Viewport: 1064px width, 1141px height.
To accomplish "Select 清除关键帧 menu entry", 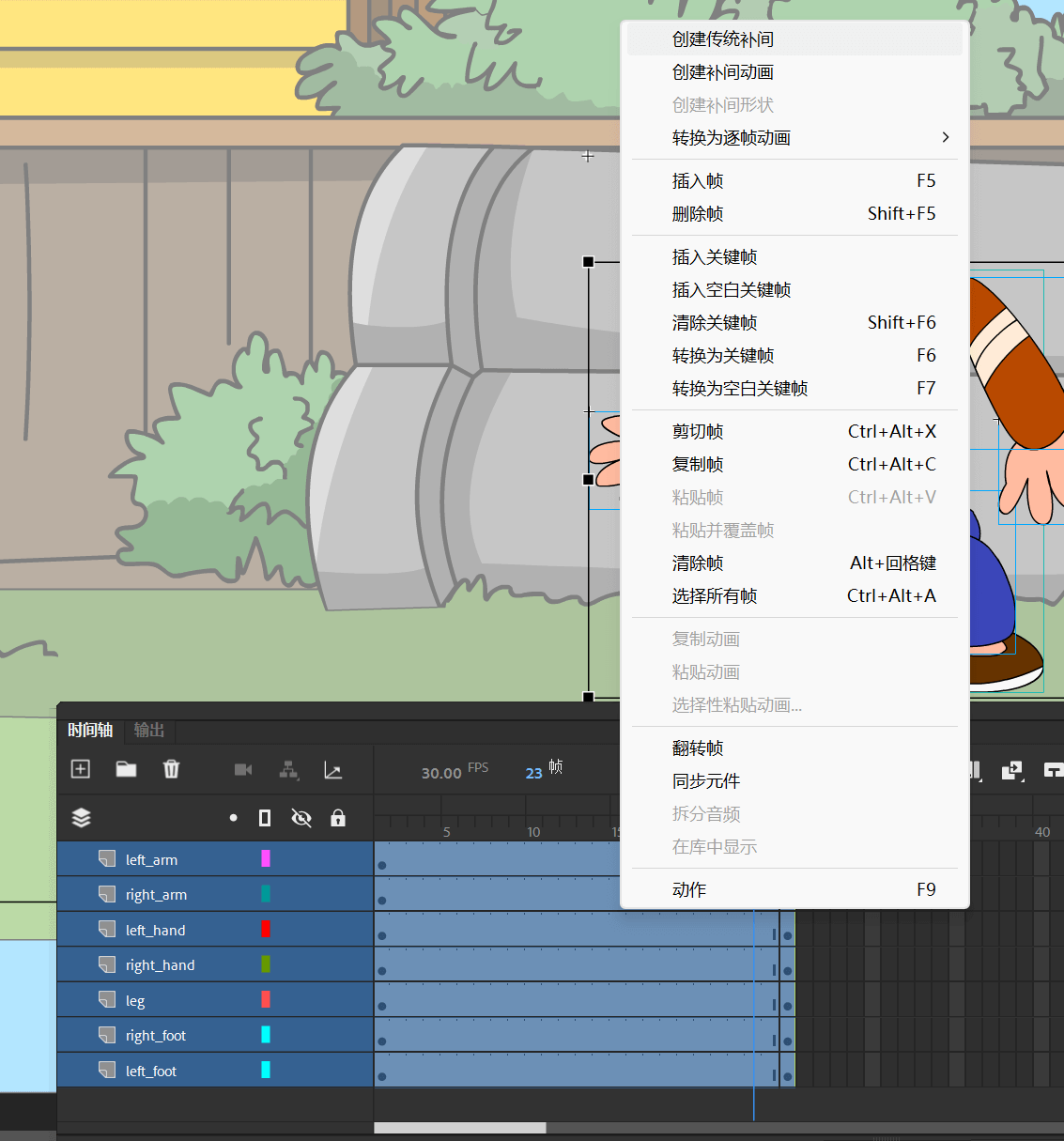I will (794, 323).
